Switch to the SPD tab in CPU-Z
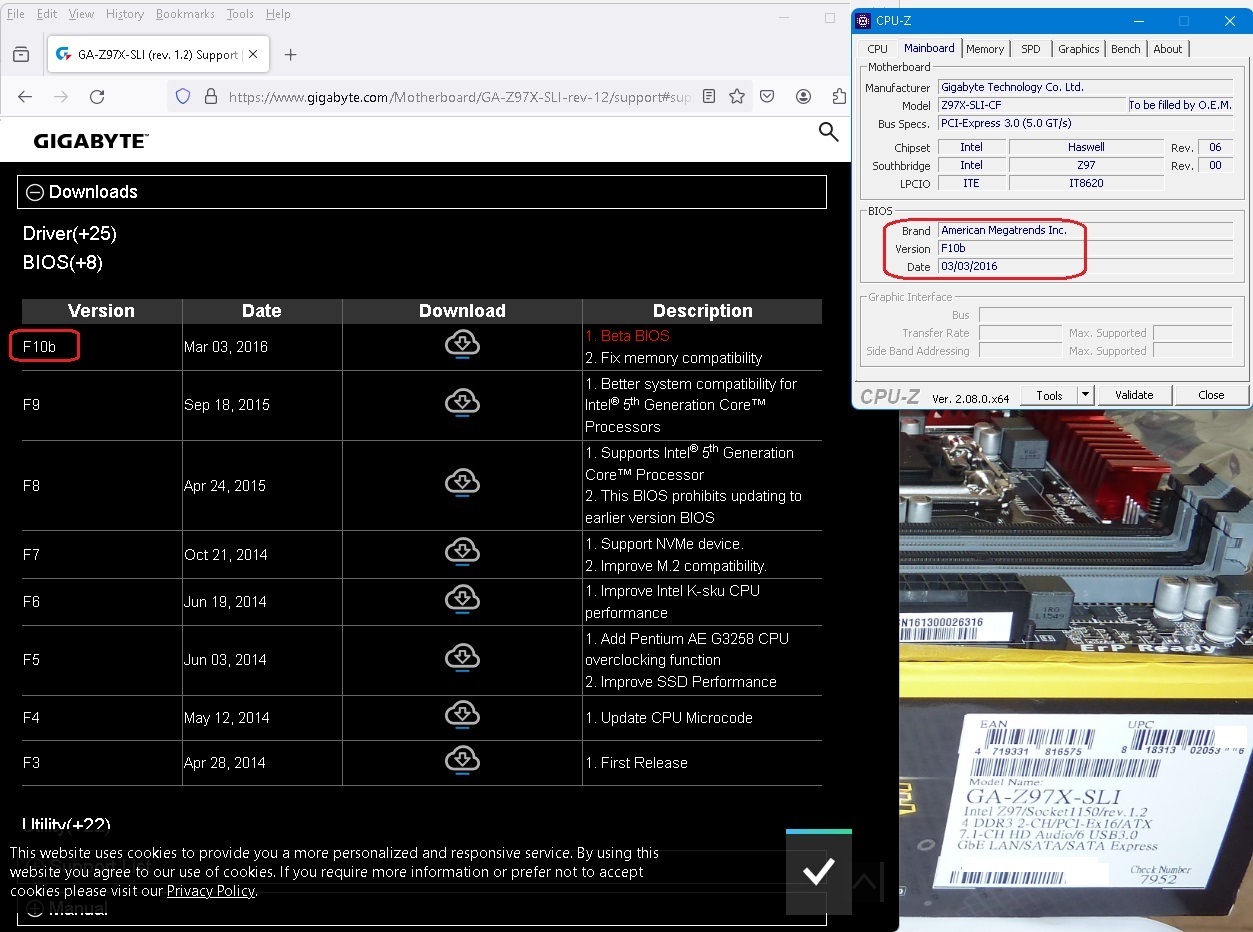Screen dimensions: 1253x932 coord(1031,49)
